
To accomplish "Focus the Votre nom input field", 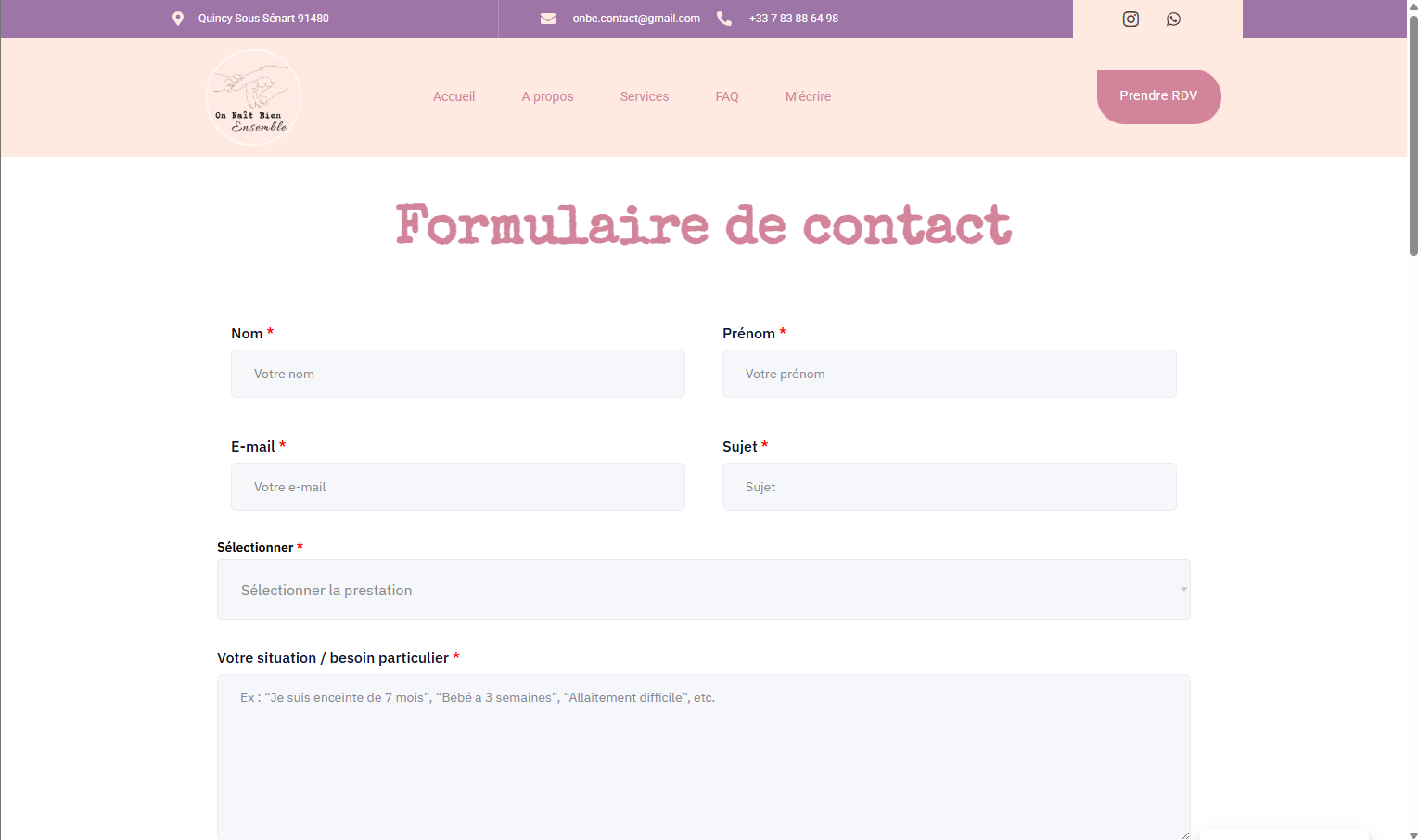I will point(457,374).
